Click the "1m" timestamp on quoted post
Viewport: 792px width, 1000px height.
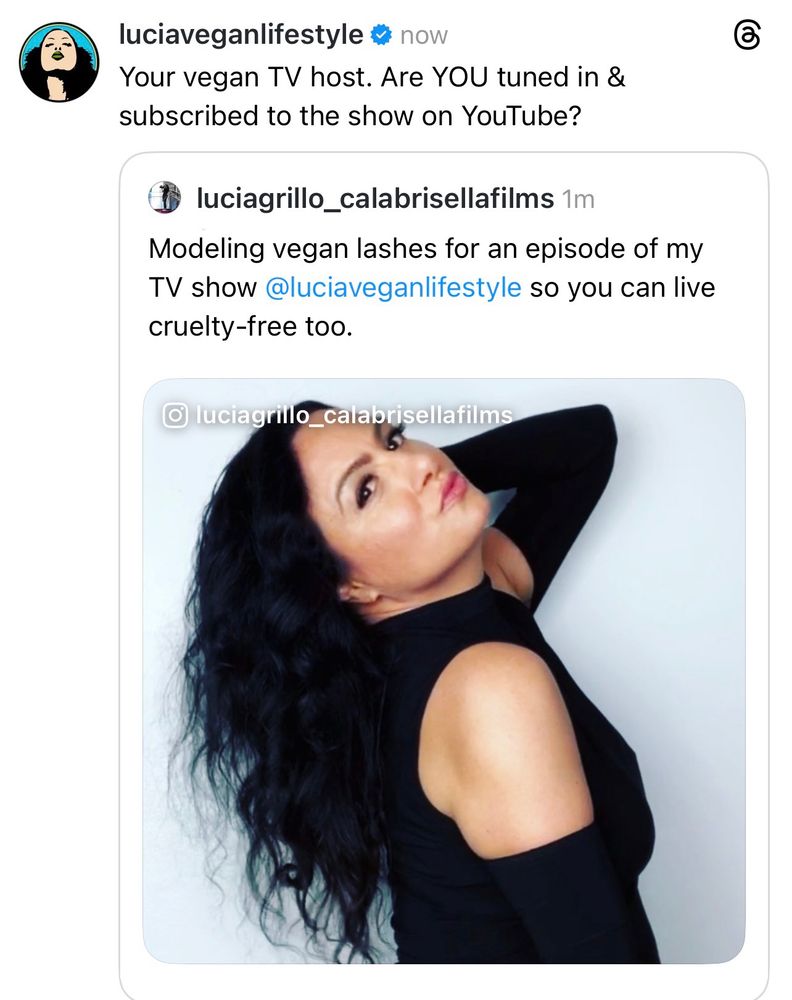pos(579,199)
